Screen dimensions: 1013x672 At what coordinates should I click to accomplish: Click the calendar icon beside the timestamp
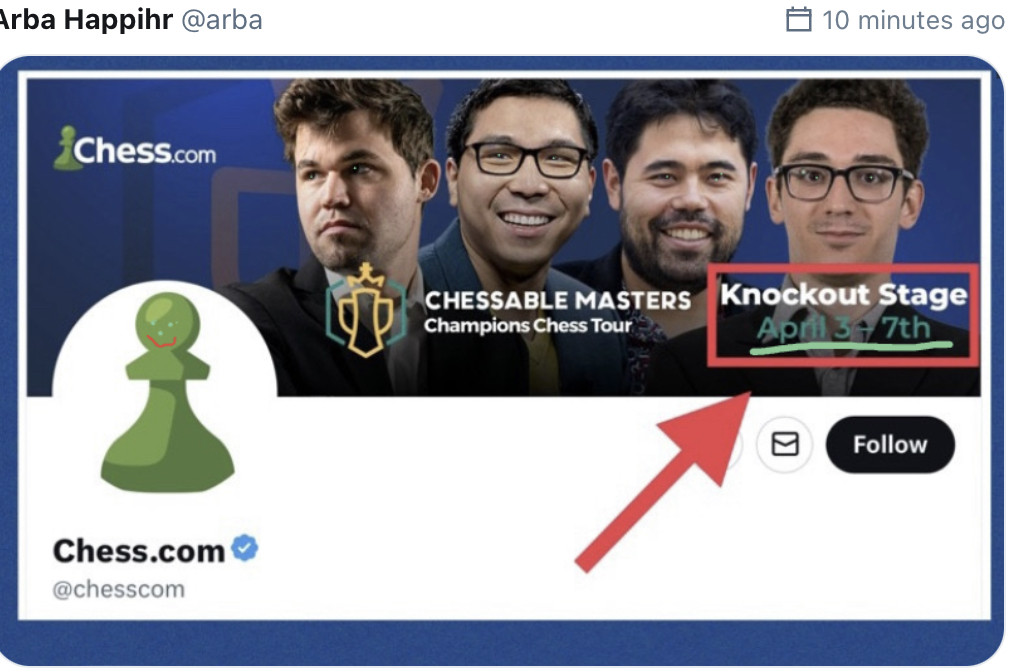coord(799,19)
